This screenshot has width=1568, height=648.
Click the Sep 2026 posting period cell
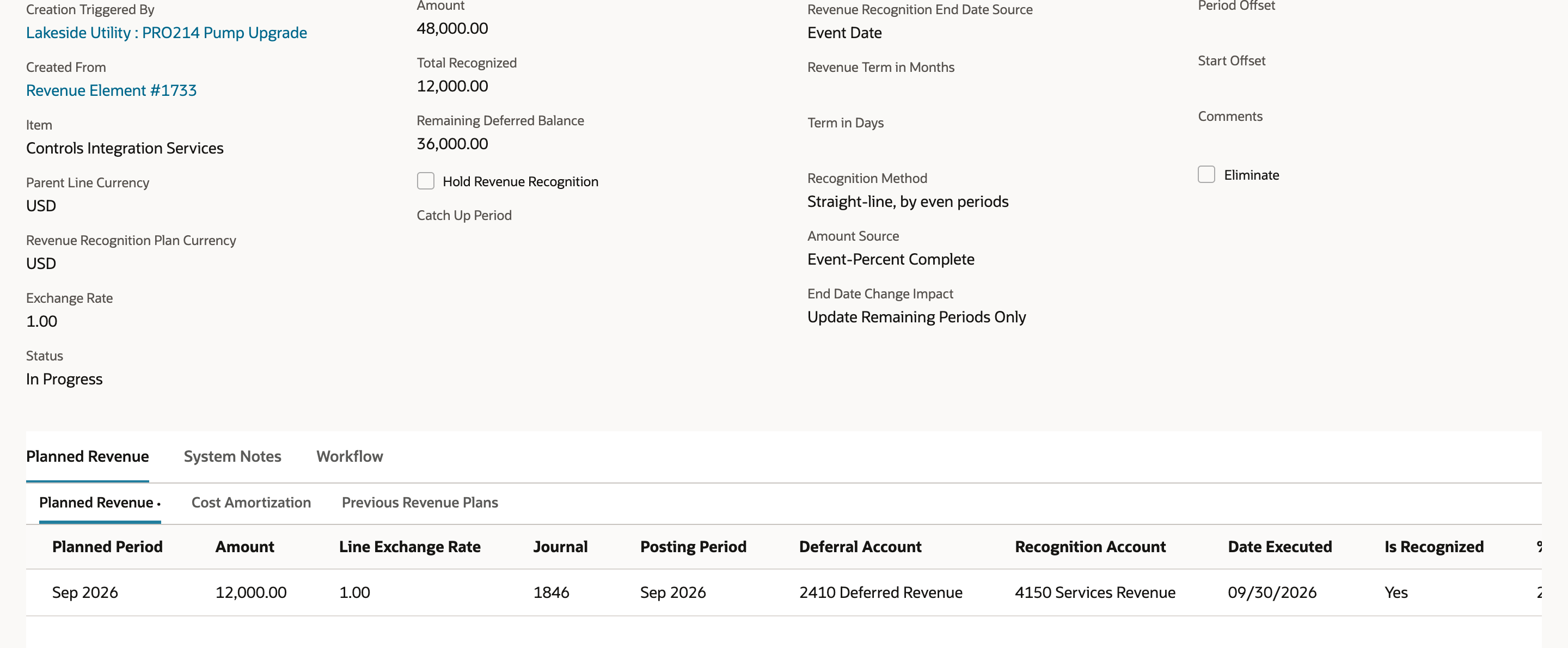click(673, 592)
